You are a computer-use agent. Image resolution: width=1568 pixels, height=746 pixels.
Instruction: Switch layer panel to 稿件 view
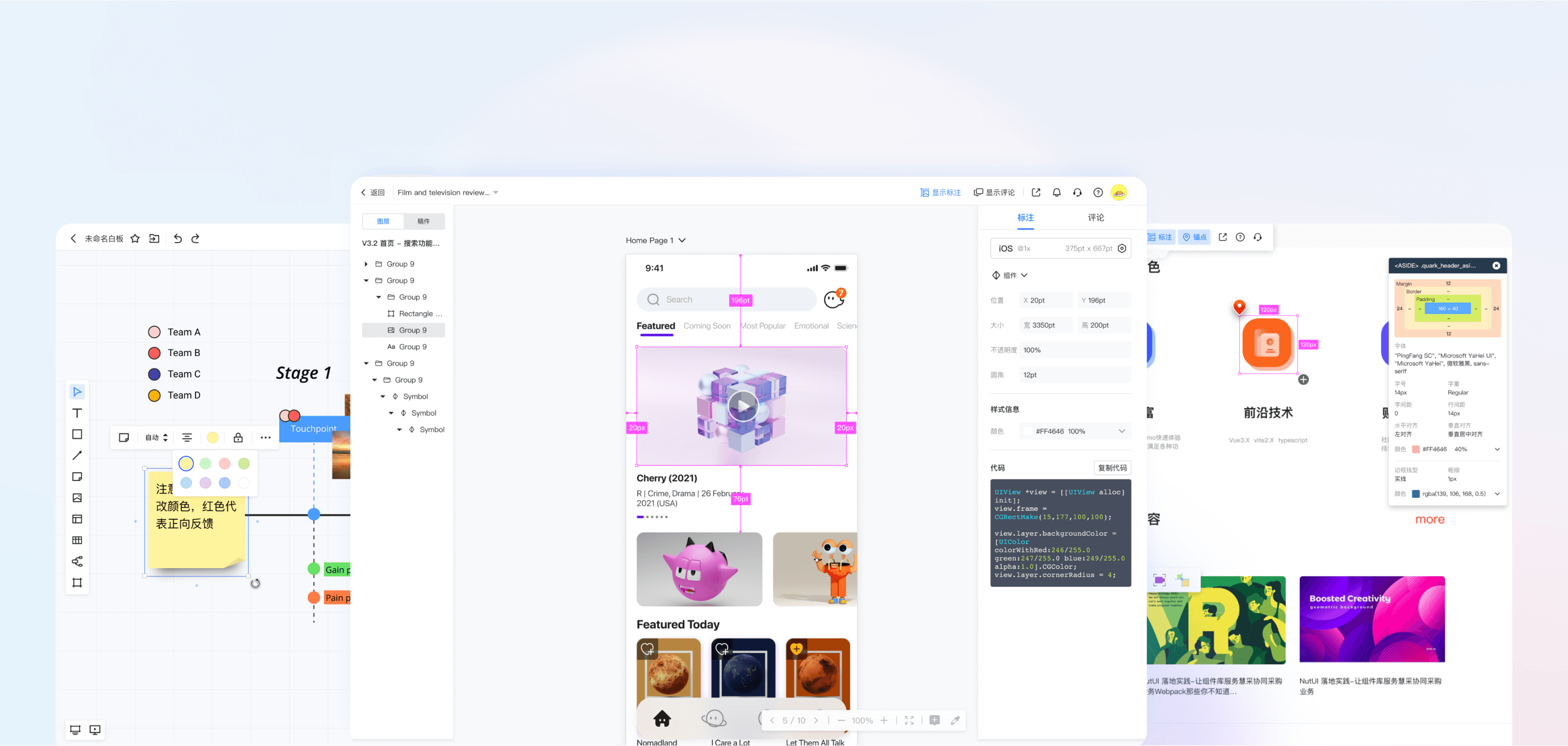pyautogui.click(x=424, y=222)
